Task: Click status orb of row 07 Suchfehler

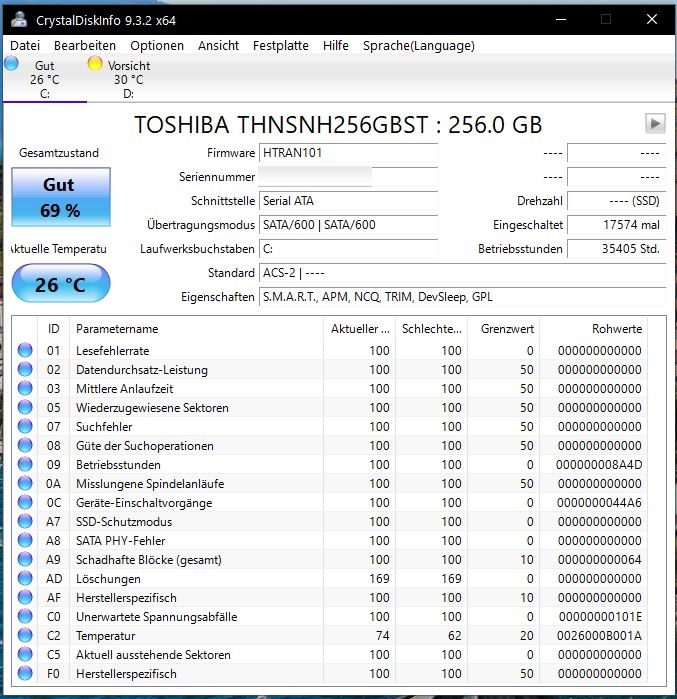Action: pos(25,426)
